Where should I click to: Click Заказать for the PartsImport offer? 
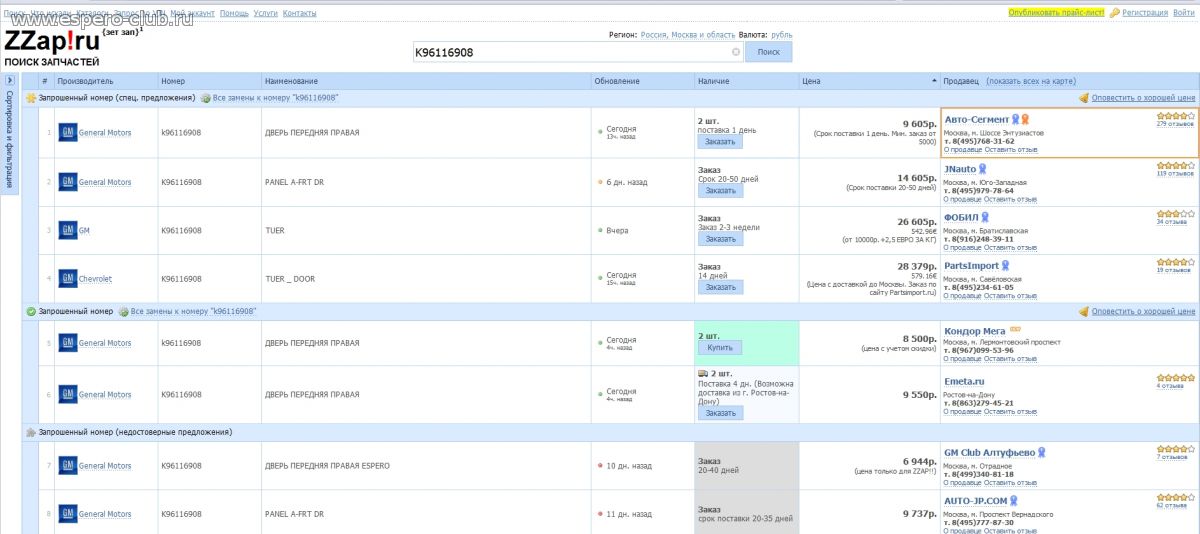point(720,287)
